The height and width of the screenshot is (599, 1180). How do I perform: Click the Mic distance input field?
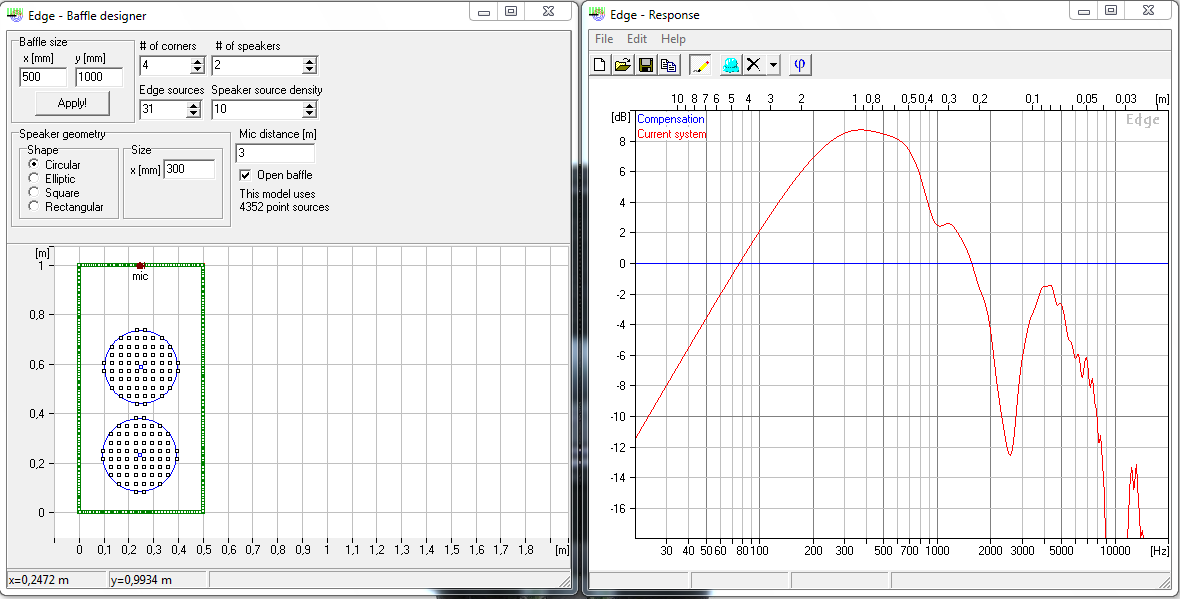pyautogui.click(x=275, y=153)
